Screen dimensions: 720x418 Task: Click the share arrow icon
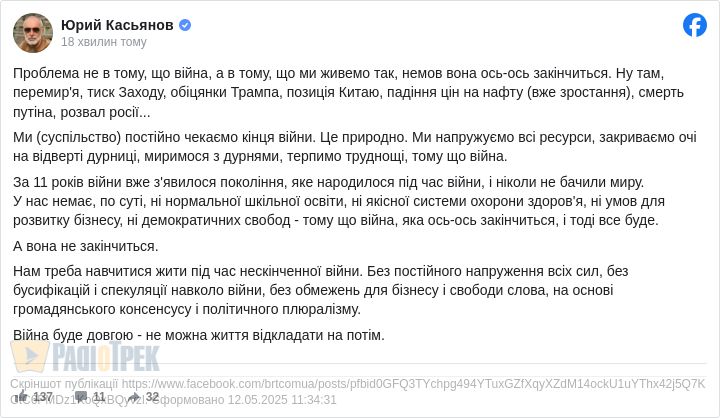pyautogui.click(x=135, y=397)
